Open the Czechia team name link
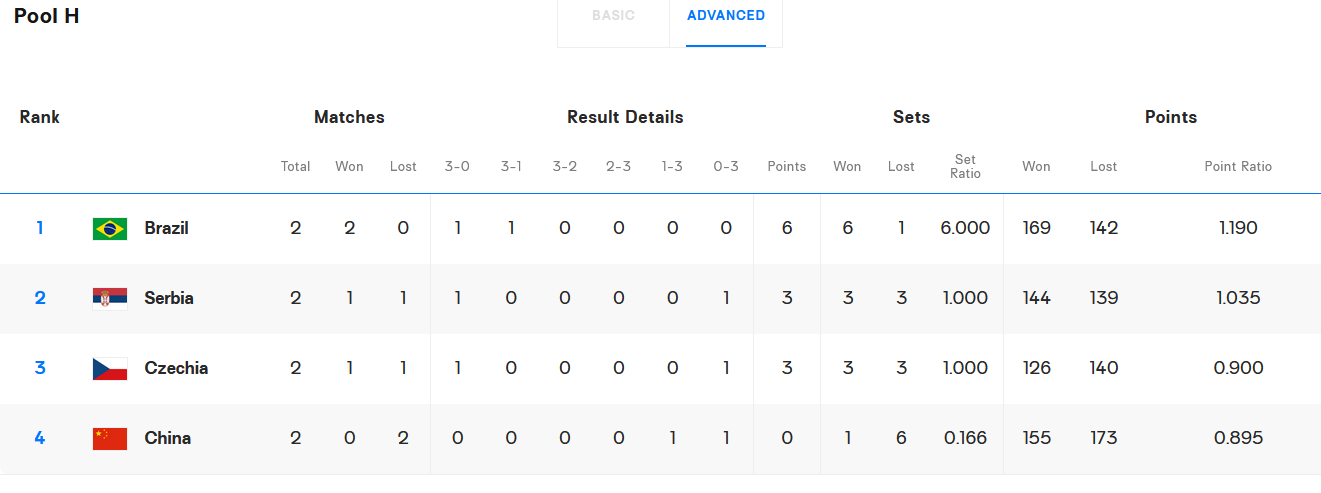 [176, 368]
